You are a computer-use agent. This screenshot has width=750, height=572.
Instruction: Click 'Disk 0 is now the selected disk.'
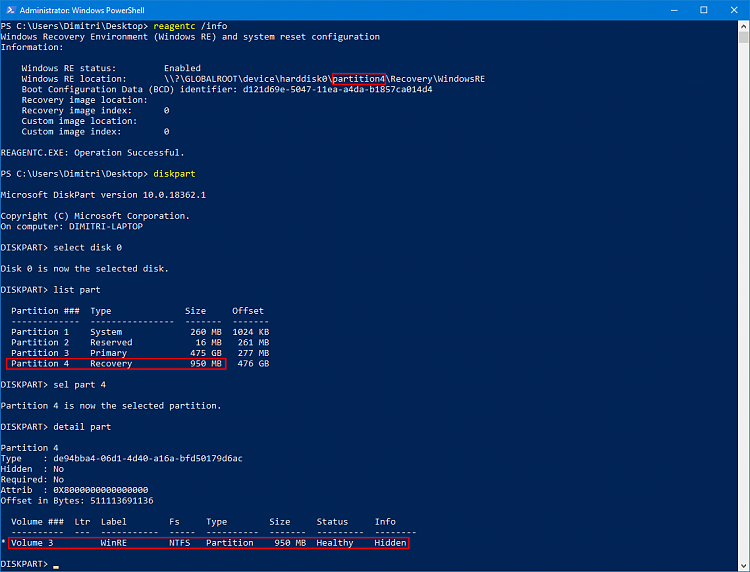point(85,268)
